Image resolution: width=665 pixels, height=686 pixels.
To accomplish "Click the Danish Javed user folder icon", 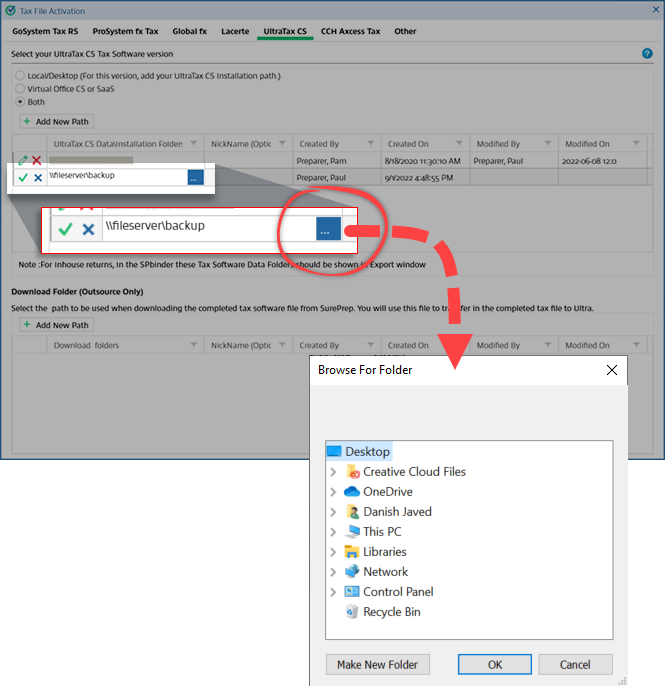I will point(353,511).
